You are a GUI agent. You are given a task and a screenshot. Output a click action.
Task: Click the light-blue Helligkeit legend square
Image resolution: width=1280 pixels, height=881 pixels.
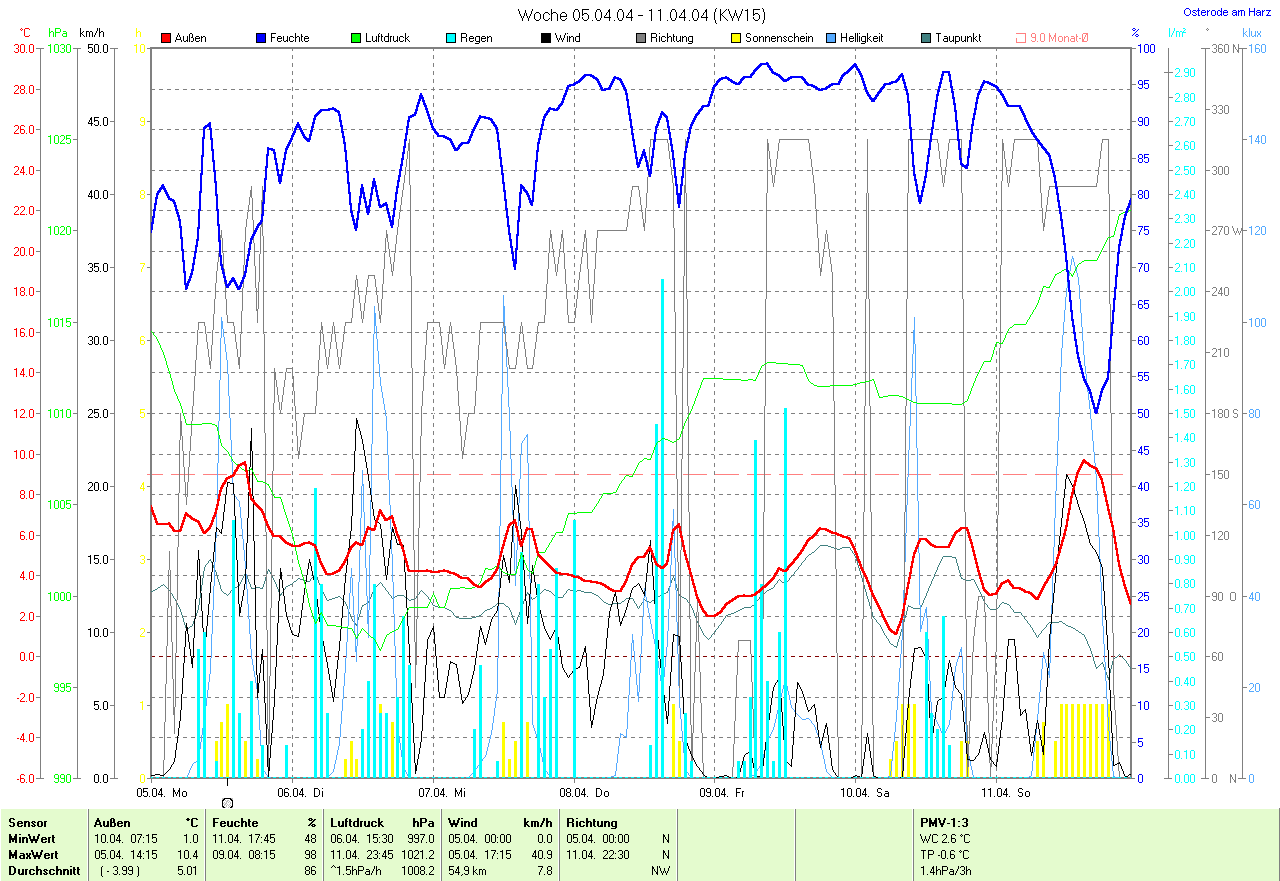pyautogui.click(x=831, y=38)
